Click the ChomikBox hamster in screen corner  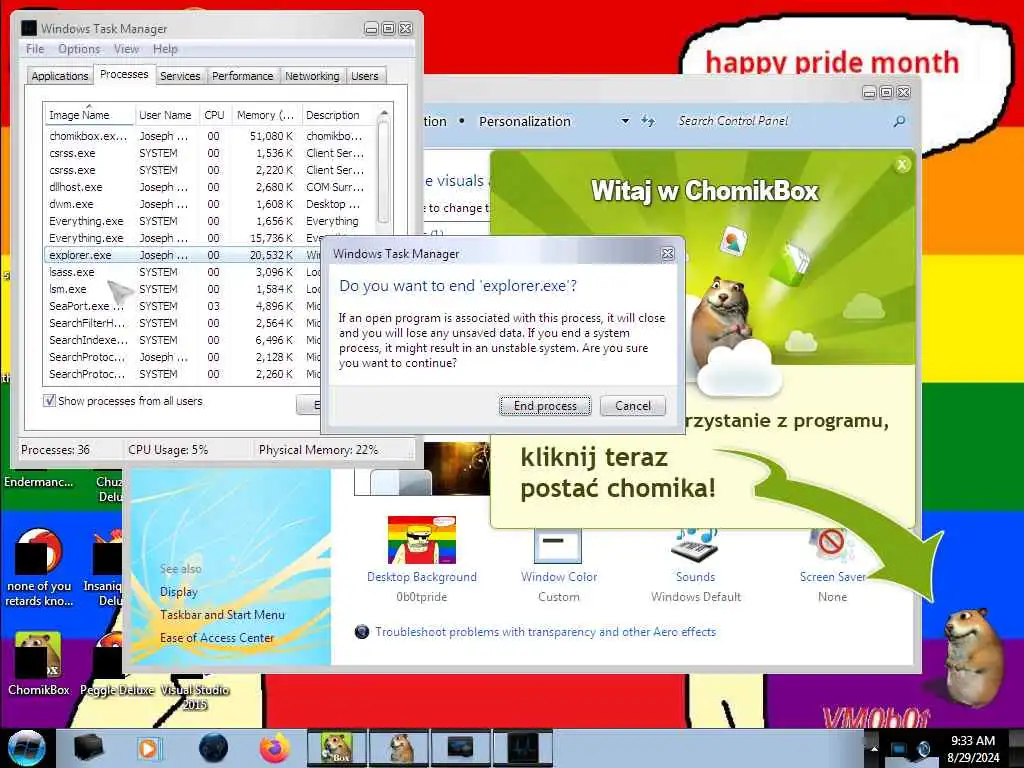pyautogui.click(x=972, y=658)
